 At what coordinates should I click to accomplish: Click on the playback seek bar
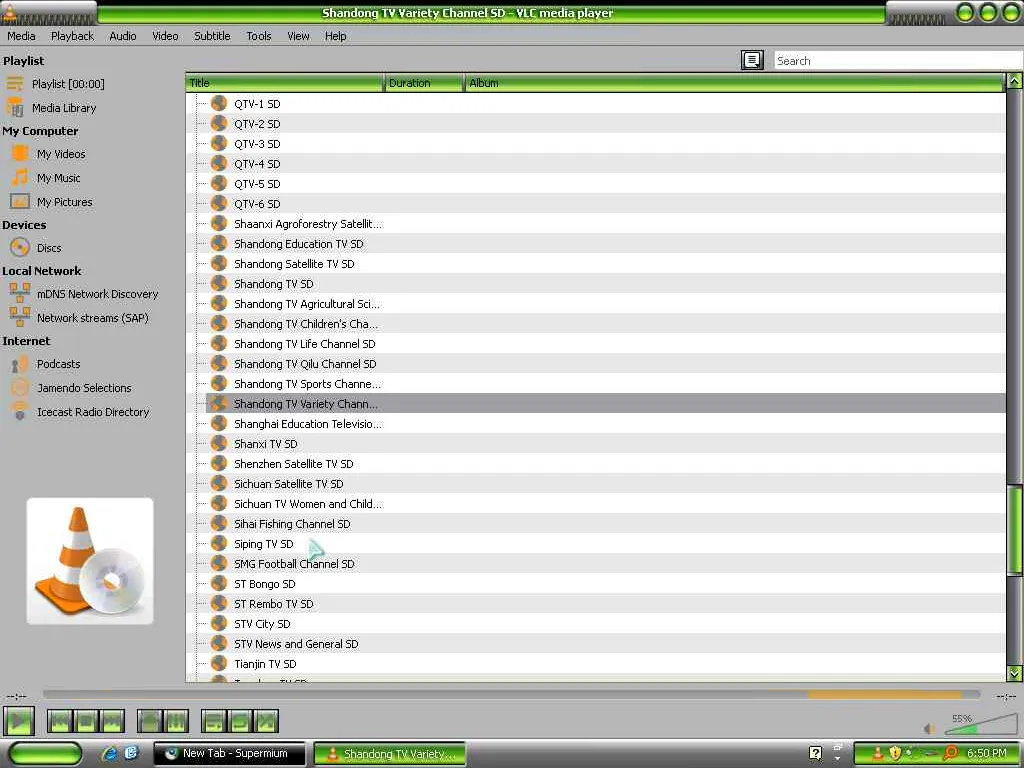coord(511,695)
